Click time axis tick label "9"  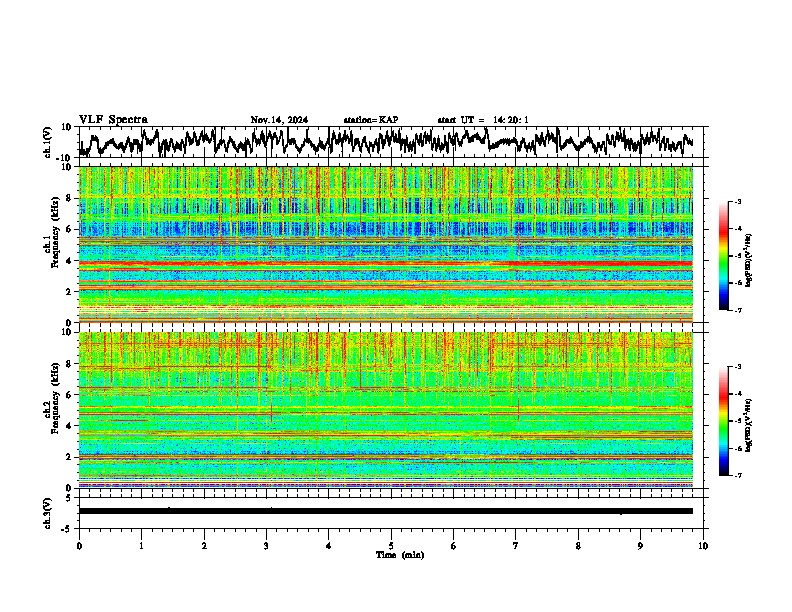click(x=640, y=546)
